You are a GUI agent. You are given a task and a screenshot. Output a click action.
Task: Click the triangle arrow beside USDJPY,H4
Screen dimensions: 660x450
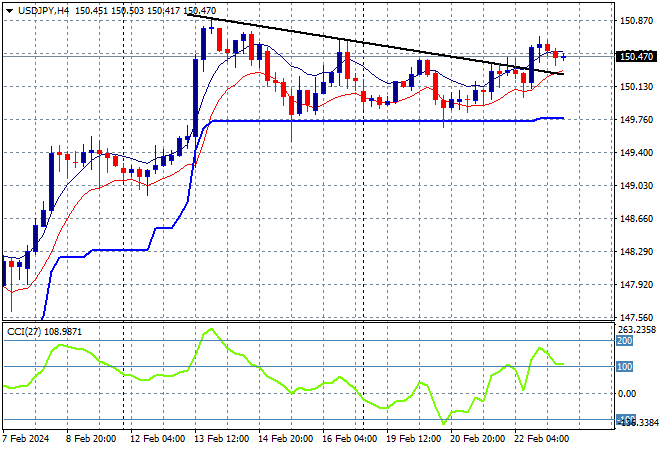coord(9,11)
